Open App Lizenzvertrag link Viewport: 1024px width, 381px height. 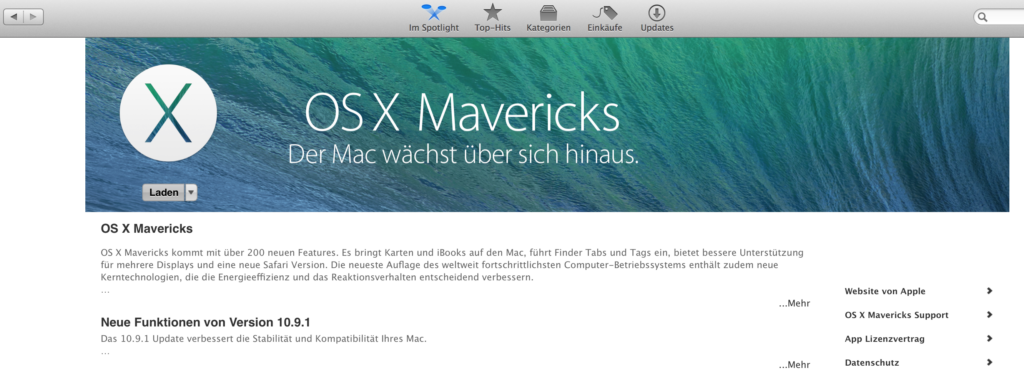point(884,339)
